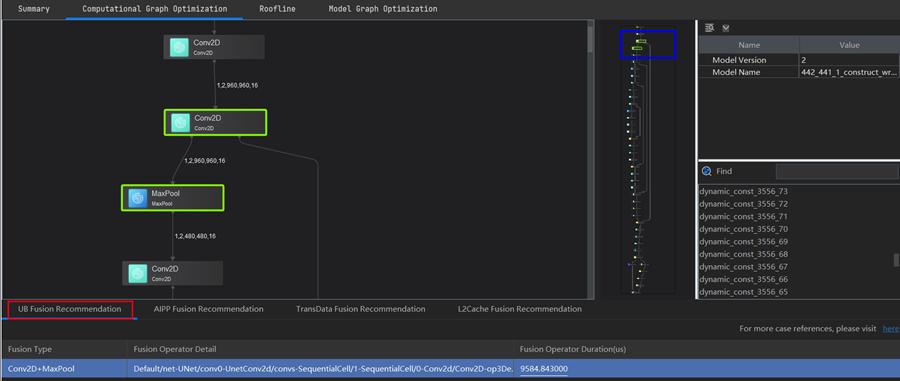Viewport: 900px width, 381px height.
Task: Select dynamic_const_3556_67 in the list
Action: 743,267
